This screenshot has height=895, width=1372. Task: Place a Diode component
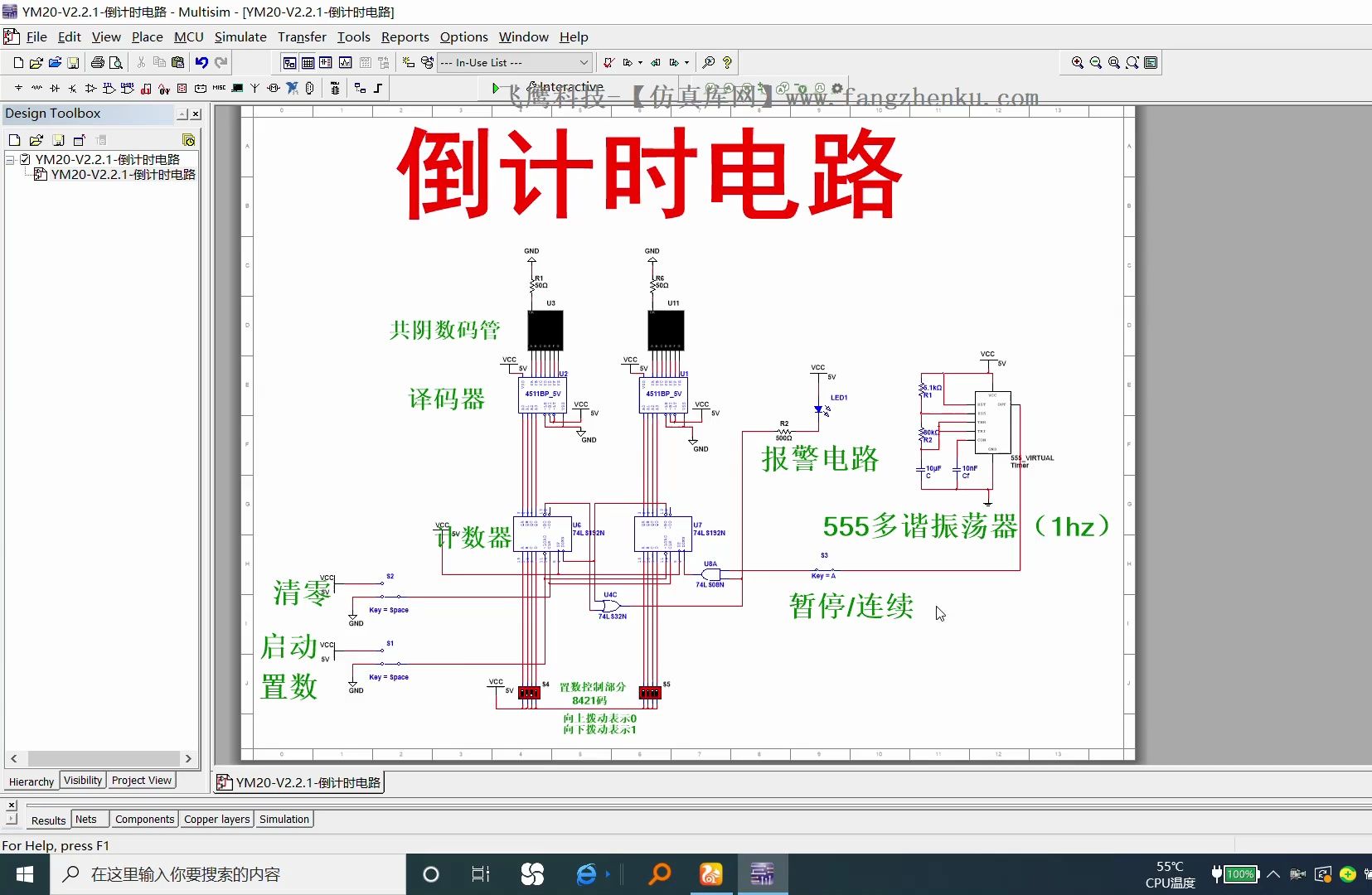(55, 88)
